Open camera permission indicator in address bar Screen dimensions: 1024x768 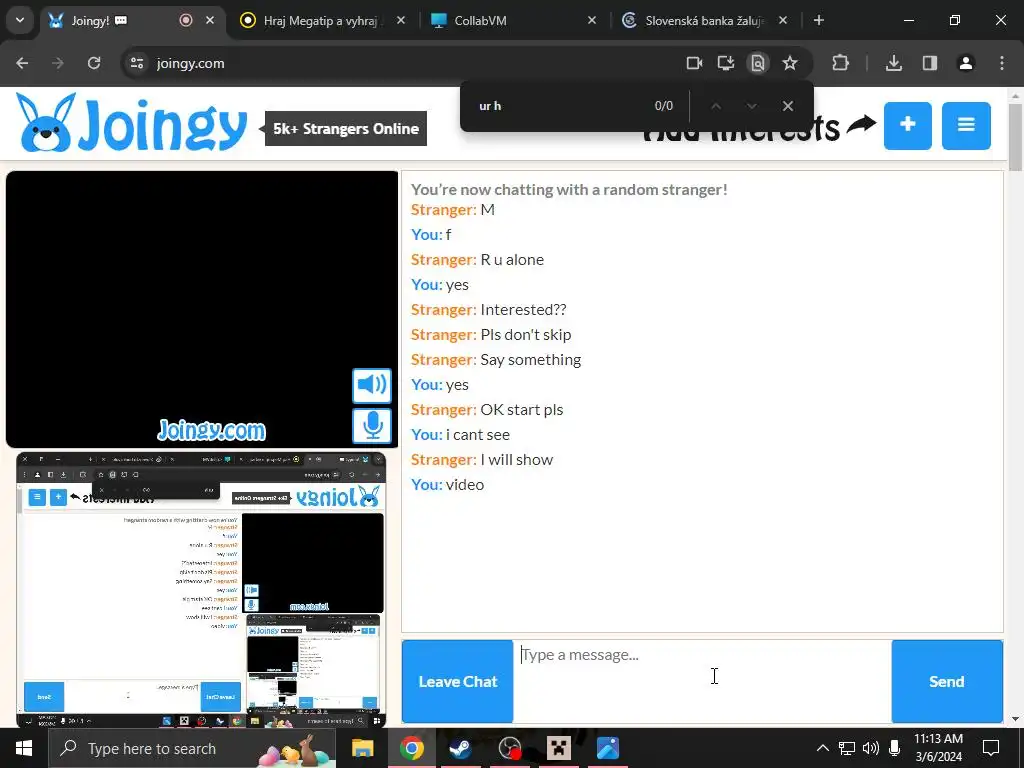[694, 63]
